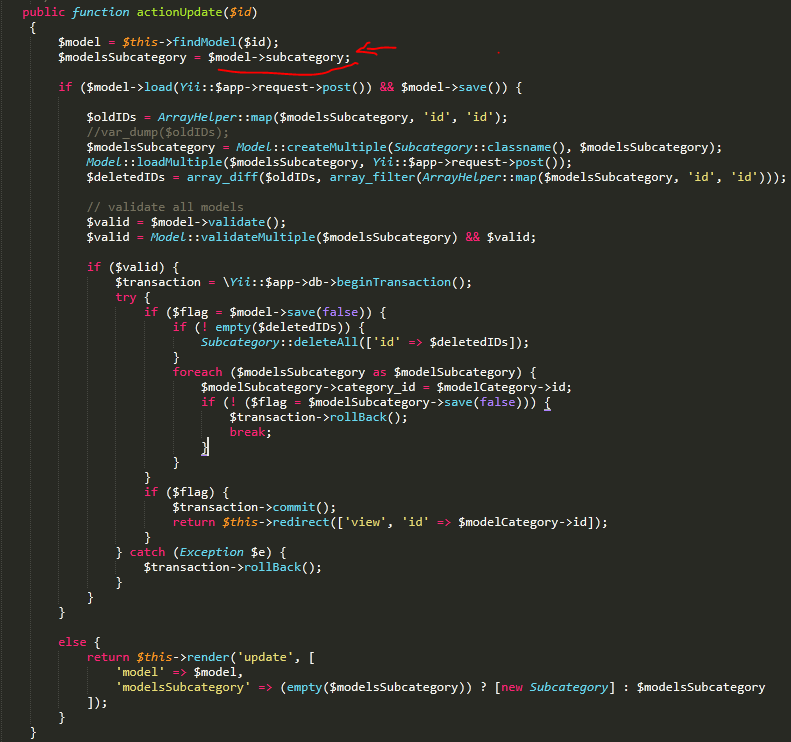791x742 pixels.
Task: Click the Subcategory::classname() argument
Action: tap(479, 147)
